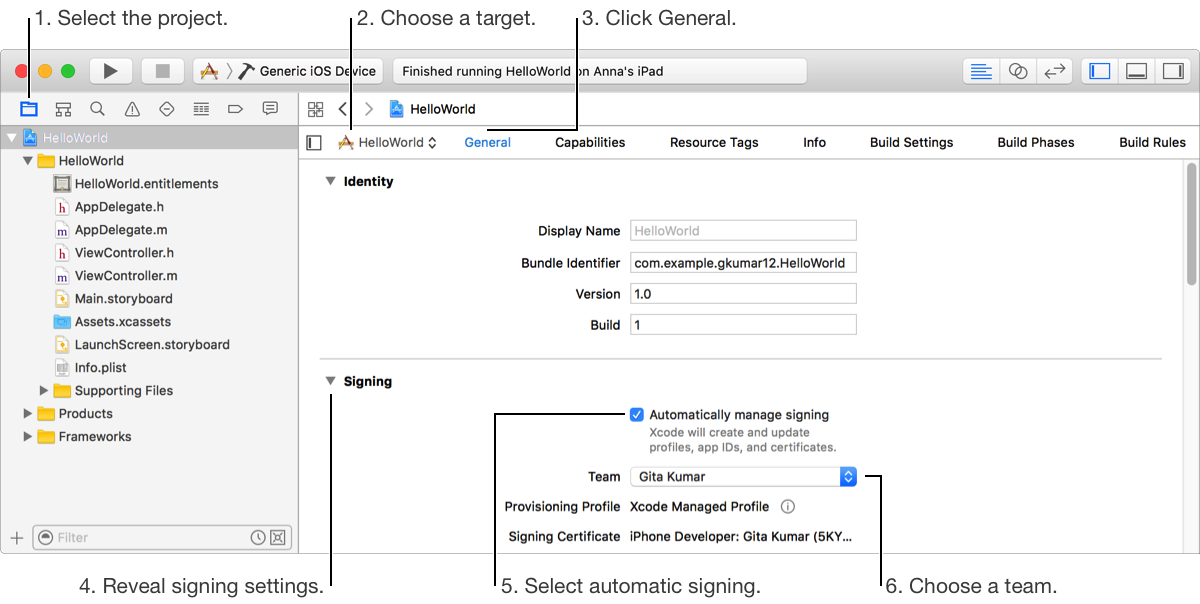
Task: Go back with the left chevron
Action: pyautogui.click(x=343, y=109)
